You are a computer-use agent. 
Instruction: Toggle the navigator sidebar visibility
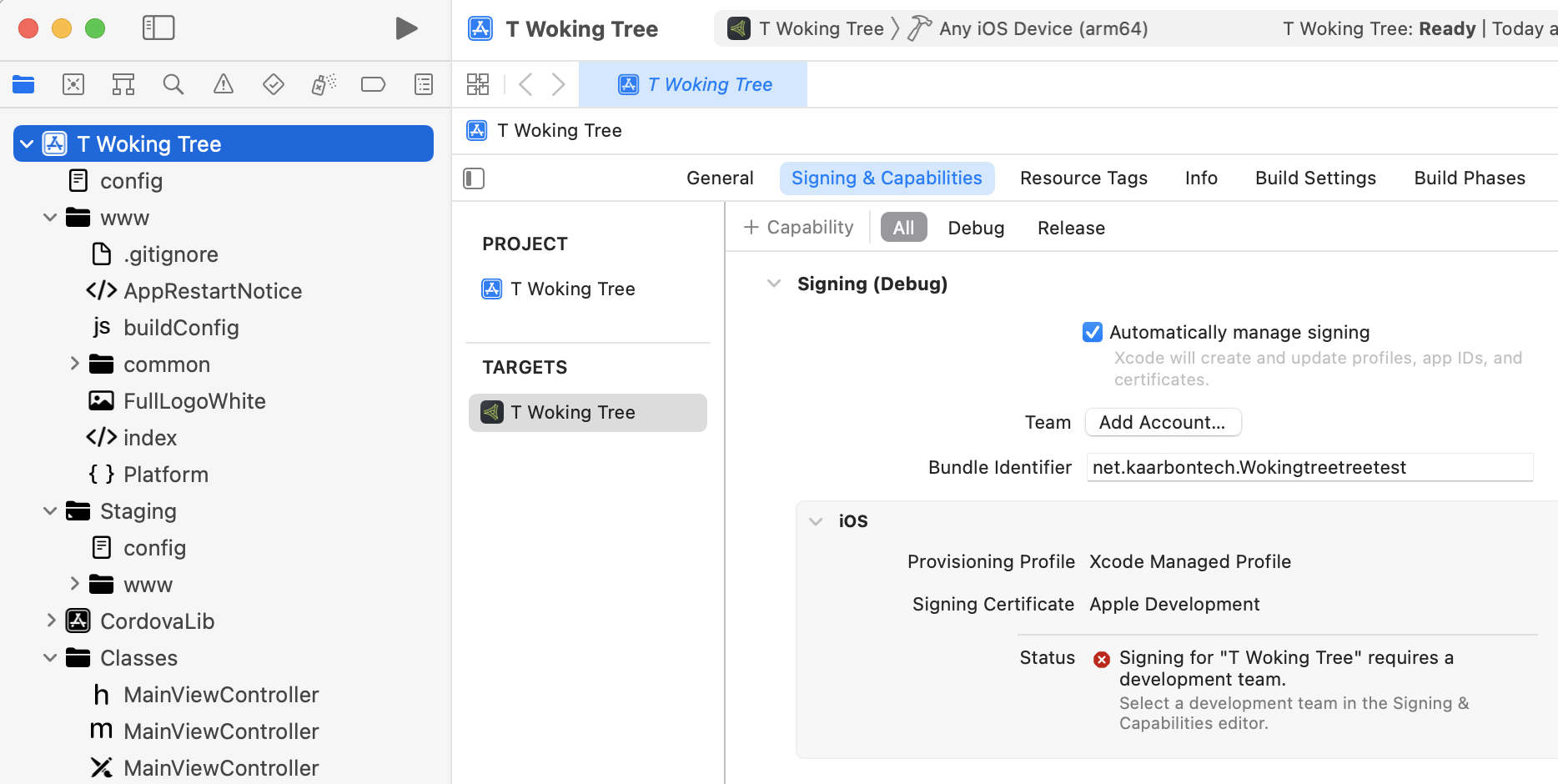[x=158, y=28]
